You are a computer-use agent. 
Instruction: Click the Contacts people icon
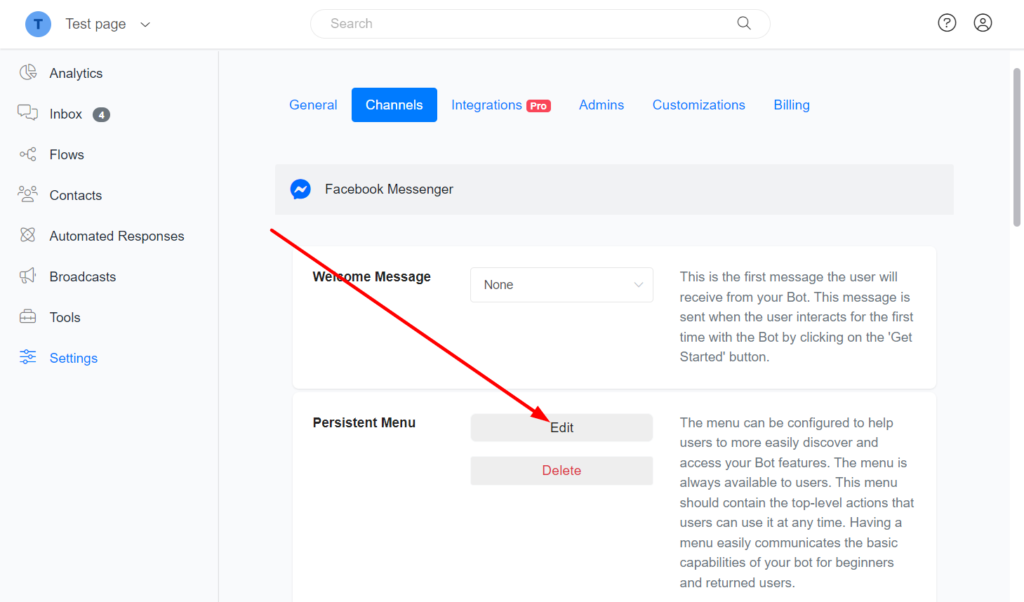pos(28,195)
